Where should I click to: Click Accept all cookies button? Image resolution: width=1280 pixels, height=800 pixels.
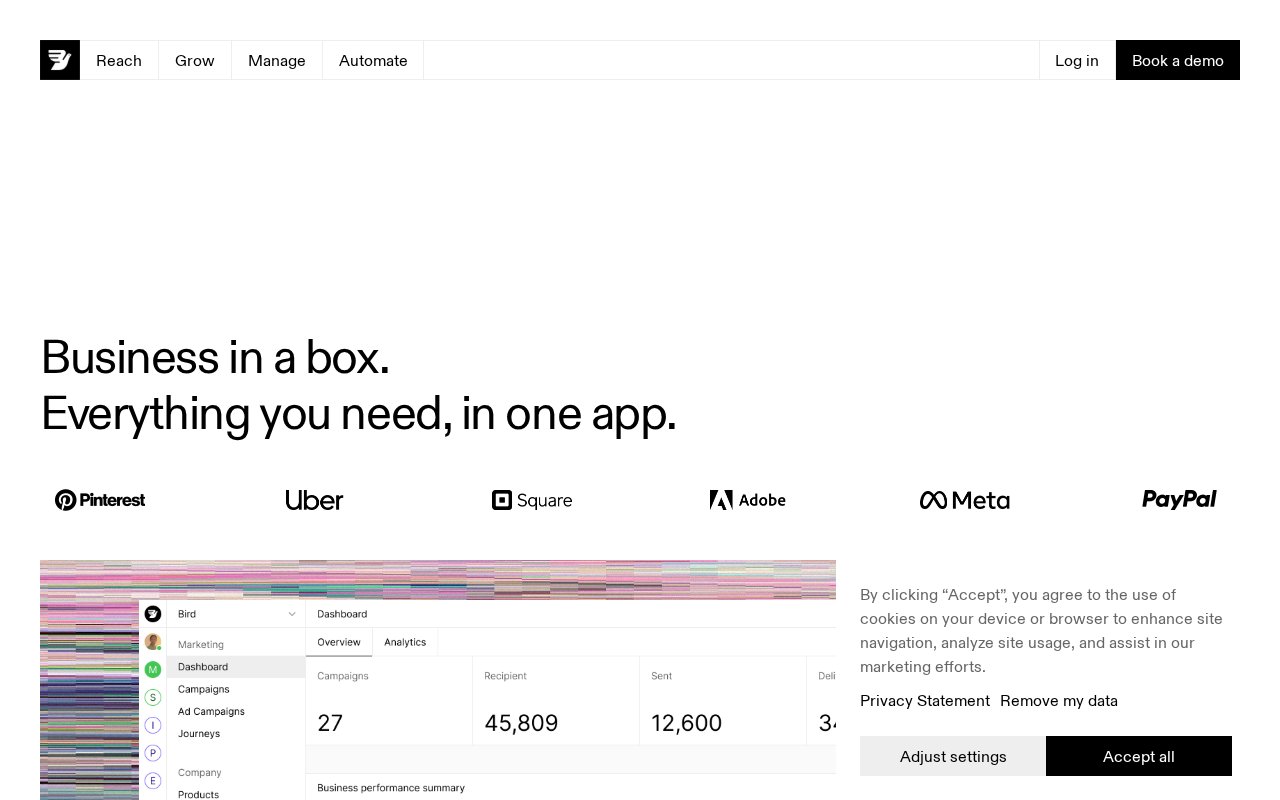coord(1139,756)
